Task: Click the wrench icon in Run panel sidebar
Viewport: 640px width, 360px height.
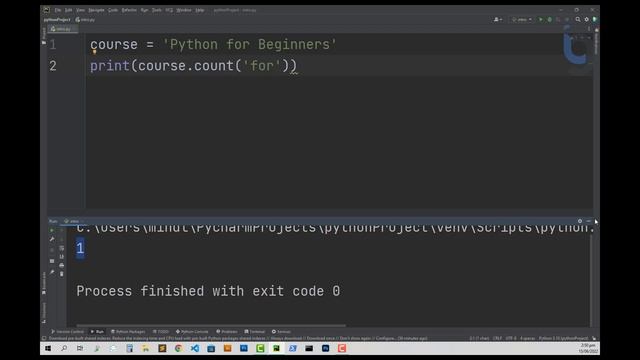Action: click(52, 239)
